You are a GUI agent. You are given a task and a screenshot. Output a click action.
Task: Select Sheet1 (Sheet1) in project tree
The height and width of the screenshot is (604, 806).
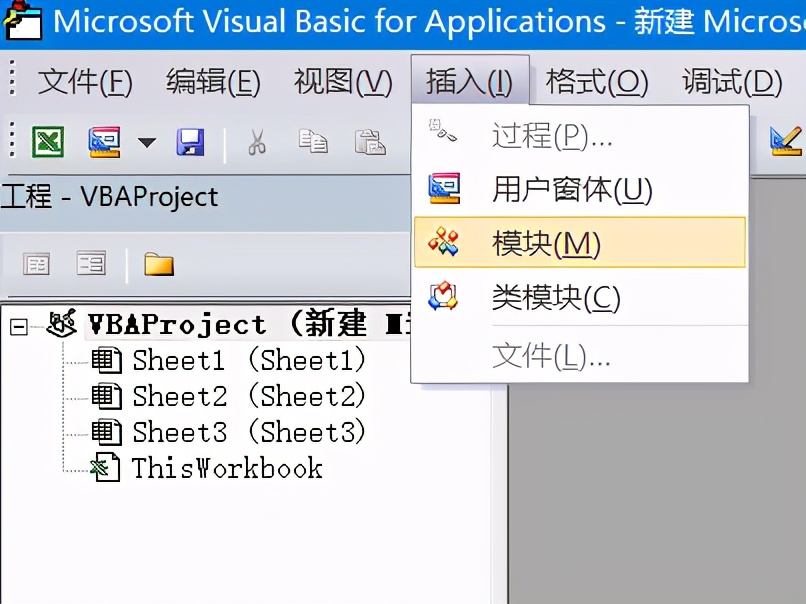tap(249, 360)
